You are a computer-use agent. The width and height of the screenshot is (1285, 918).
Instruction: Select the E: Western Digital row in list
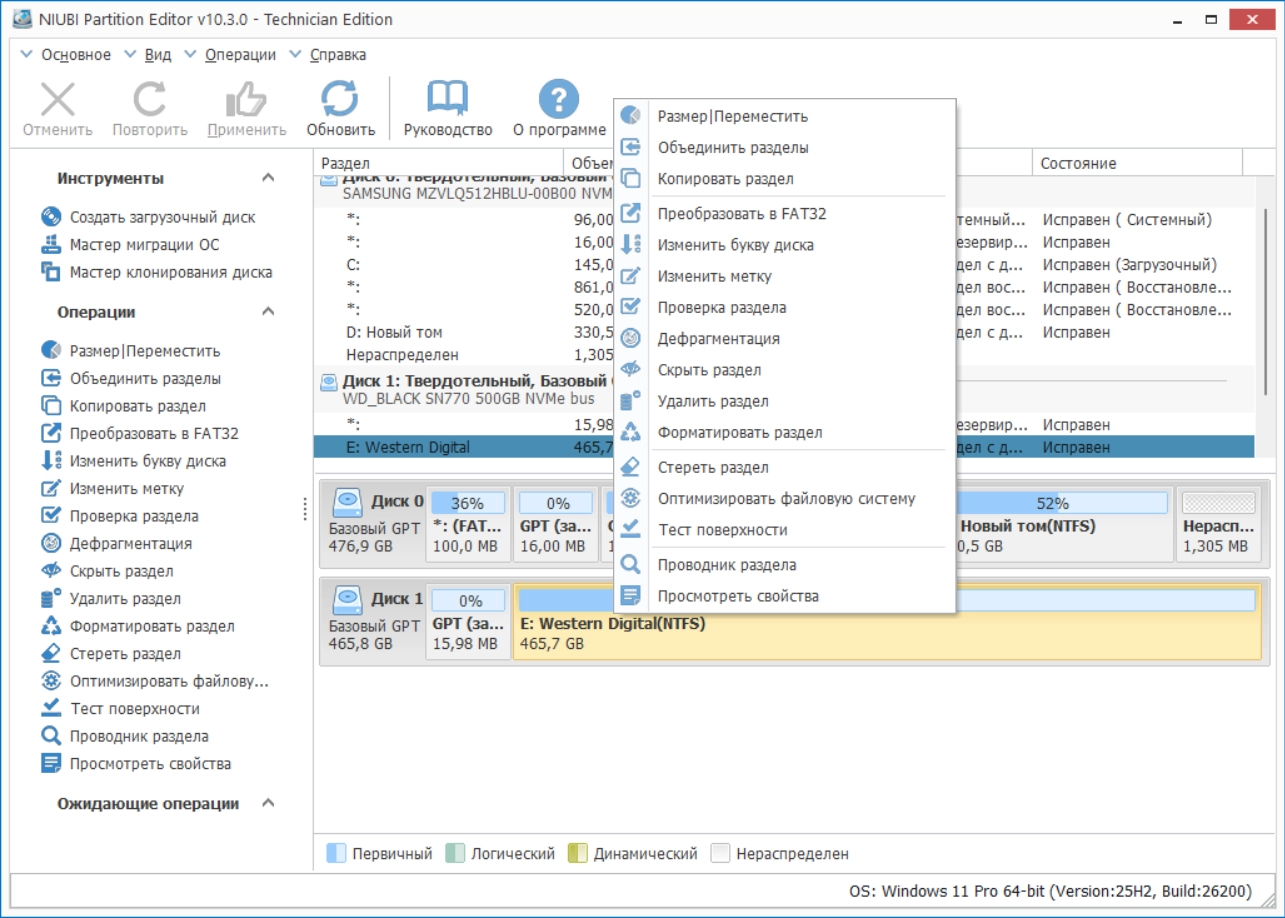[784, 447]
